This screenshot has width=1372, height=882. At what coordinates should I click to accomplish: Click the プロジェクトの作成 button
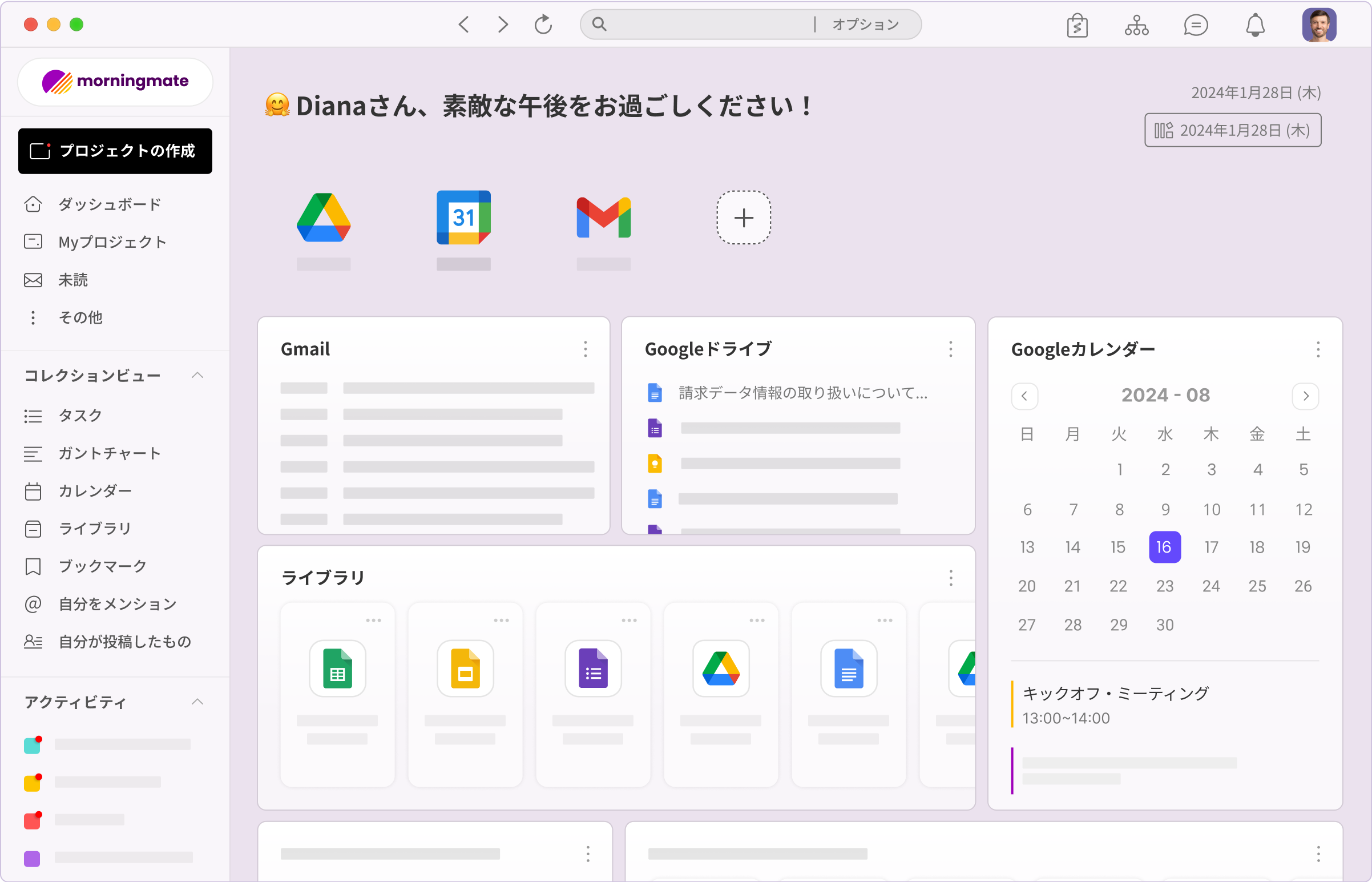[115, 151]
